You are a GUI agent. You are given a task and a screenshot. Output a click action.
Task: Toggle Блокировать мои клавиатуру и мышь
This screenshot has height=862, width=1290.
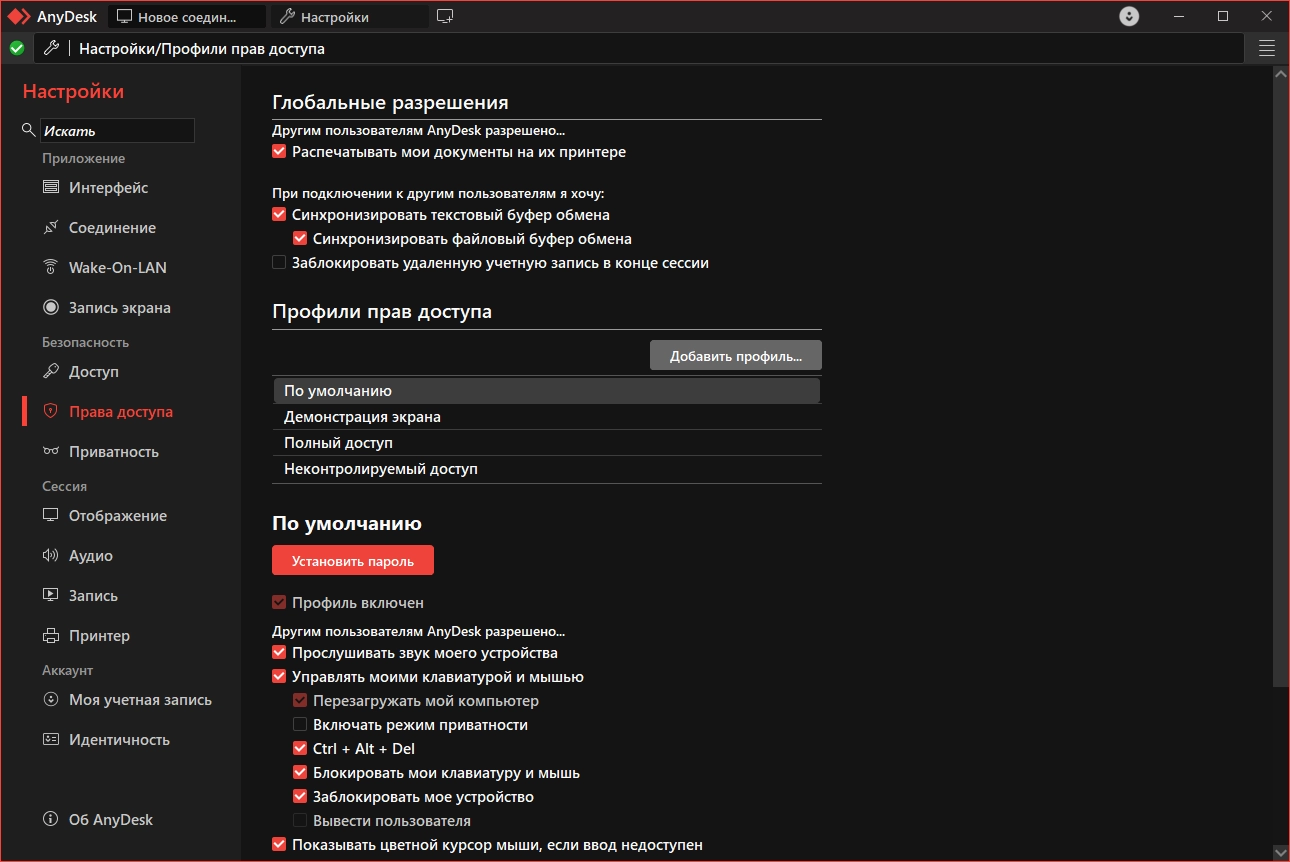pos(299,773)
